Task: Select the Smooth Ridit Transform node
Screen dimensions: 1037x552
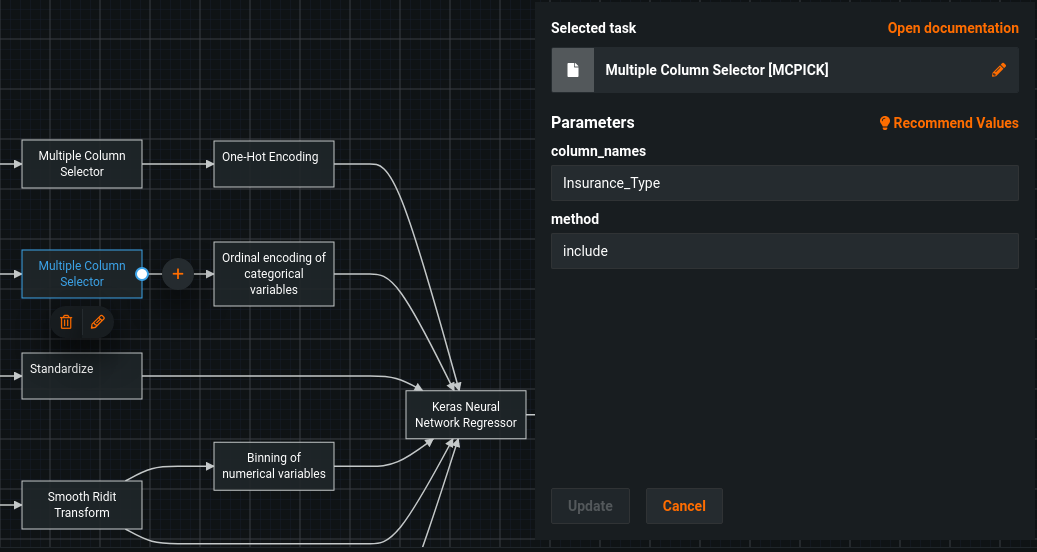Action: (x=82, y=505)
